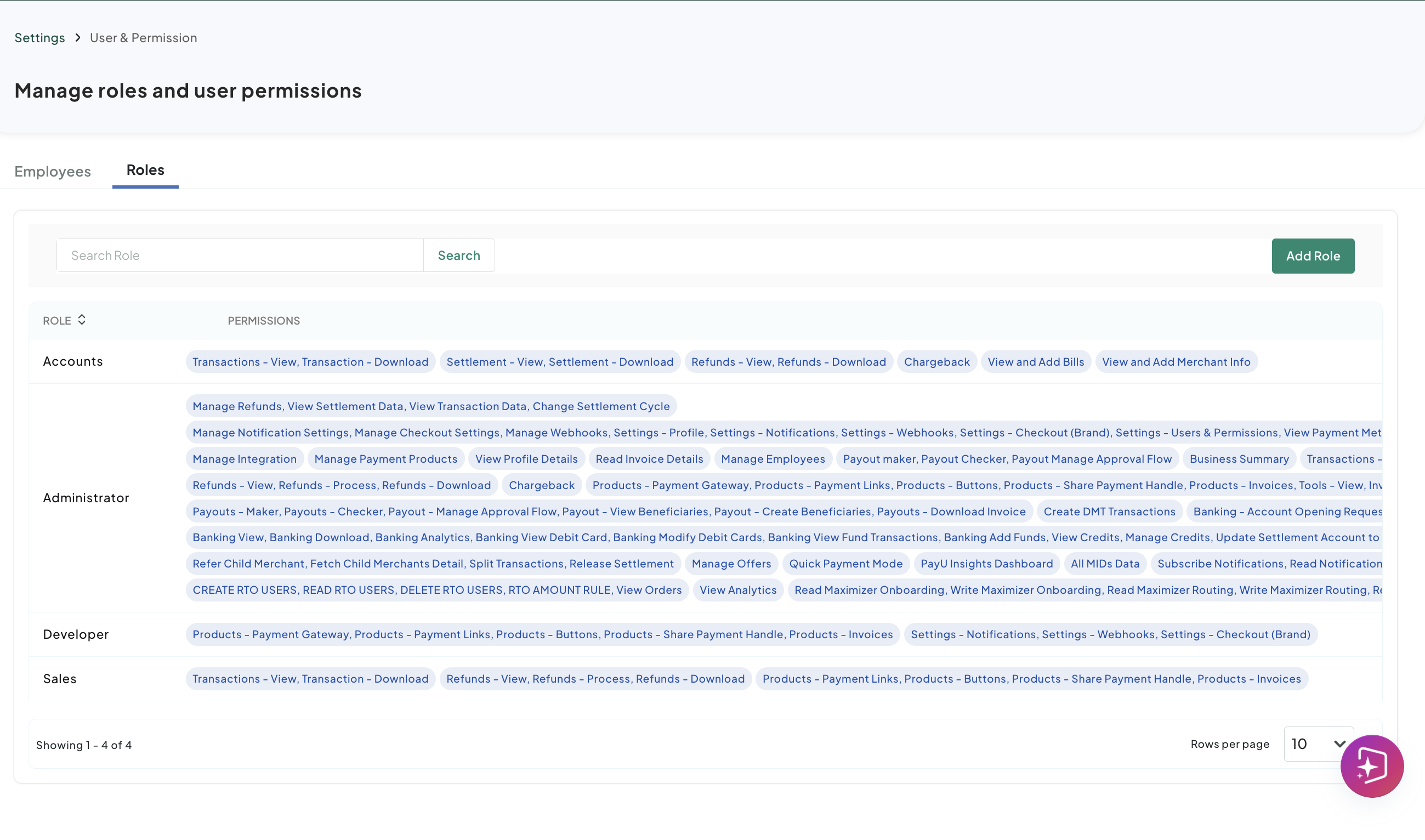Click 'Create DMT Transactions' tag
Screen dimensions: 1425x840
(1109, 511)
